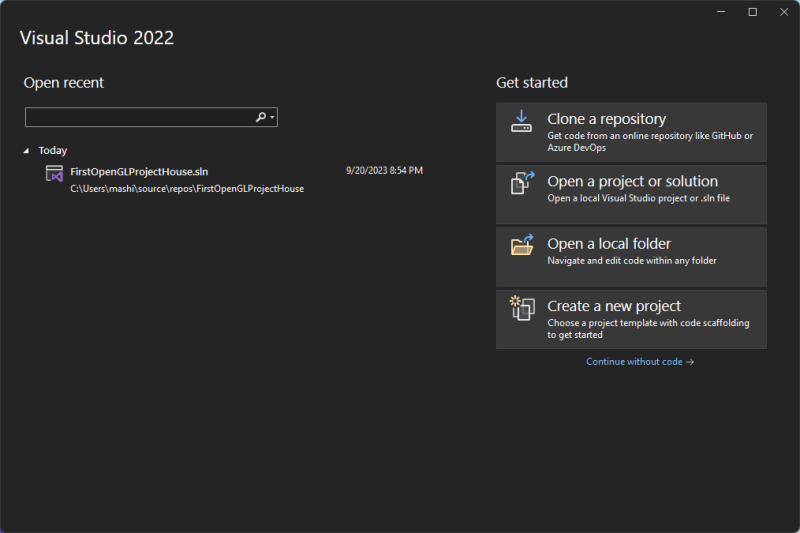
Task: Click the magnifier search icon in recent box
Action: click(x=261, y=117)
